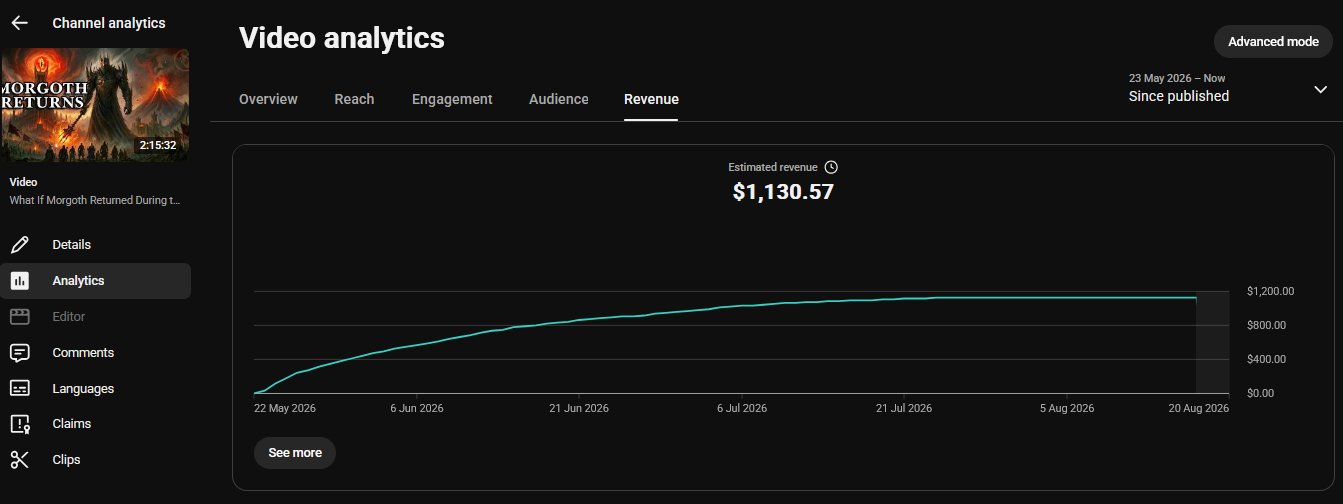Open the Engagement tab
Viewport: 1343px width, 504px height.
452,99
